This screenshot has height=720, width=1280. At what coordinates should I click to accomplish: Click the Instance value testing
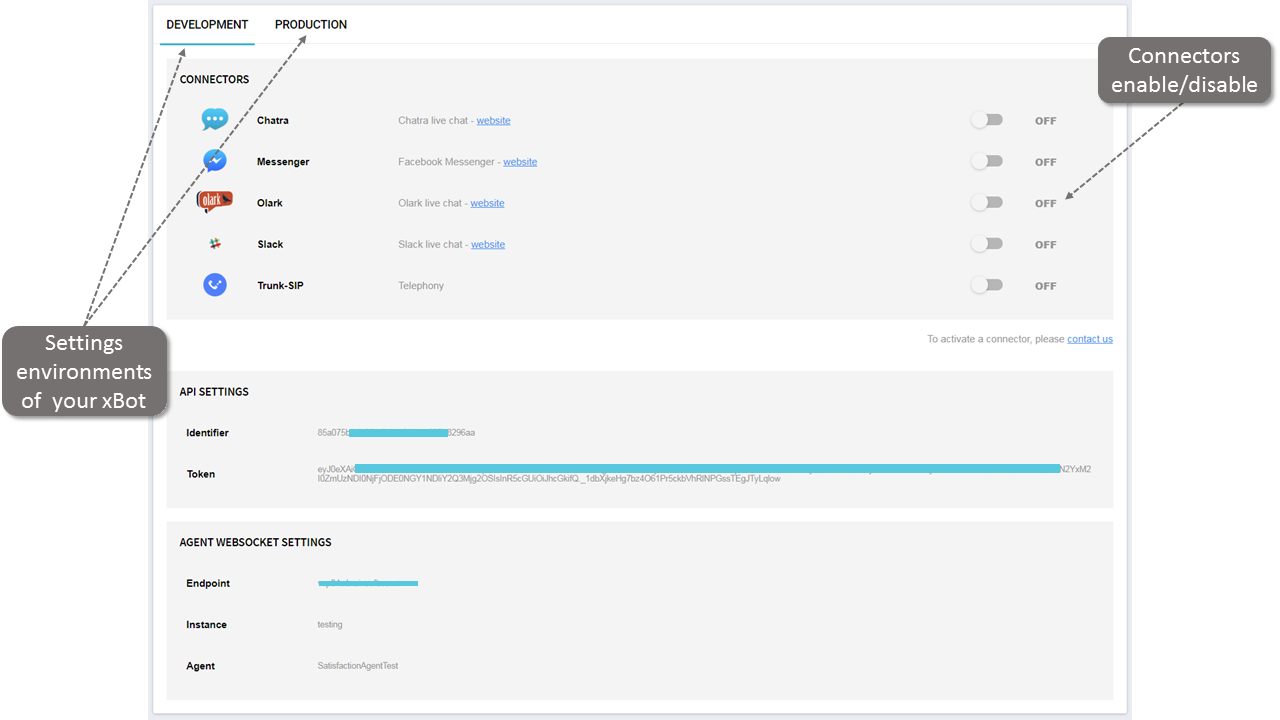tap(330, 625)
